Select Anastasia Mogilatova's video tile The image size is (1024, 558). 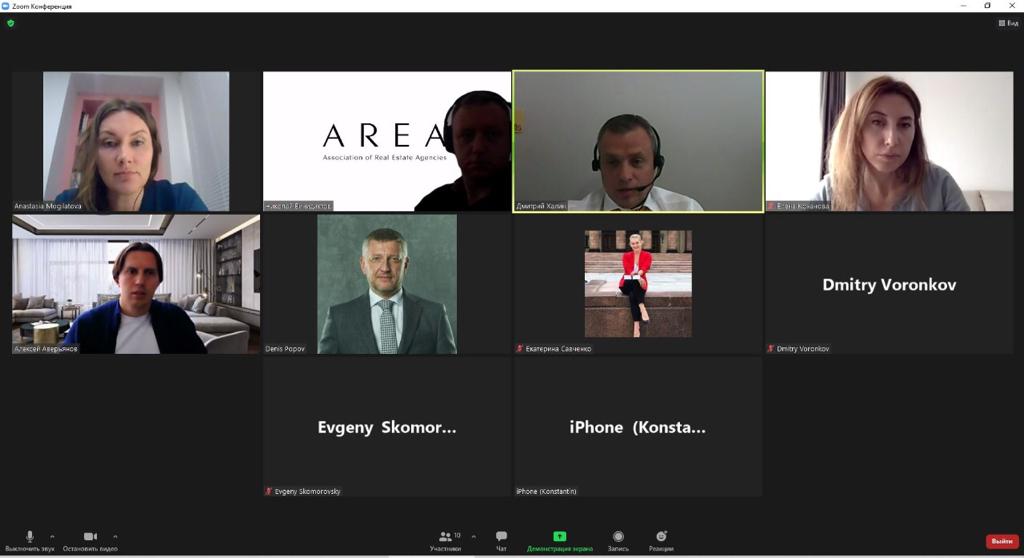[136, 140]
